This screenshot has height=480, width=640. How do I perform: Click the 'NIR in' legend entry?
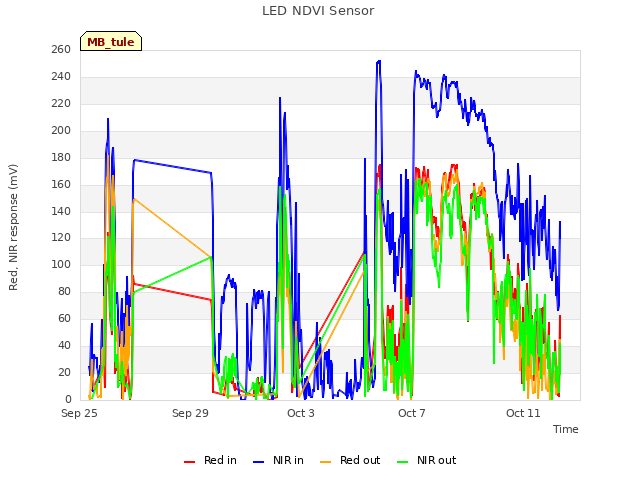278,460
